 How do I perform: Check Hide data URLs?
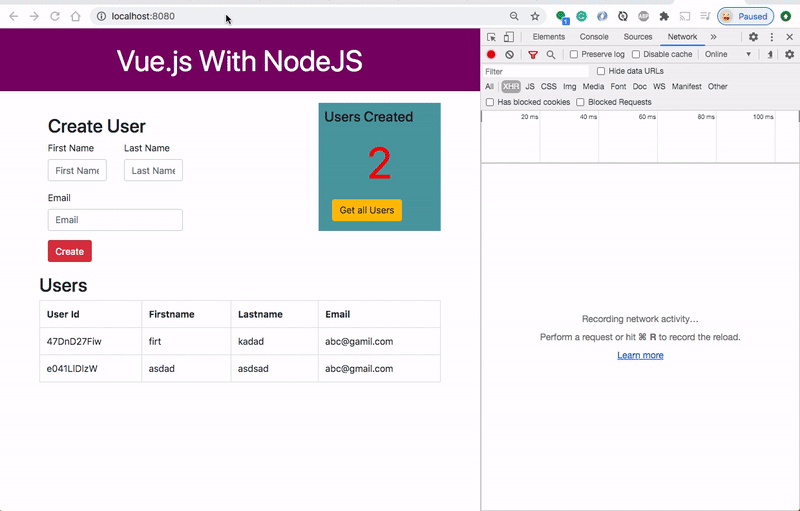coord(601,71)
